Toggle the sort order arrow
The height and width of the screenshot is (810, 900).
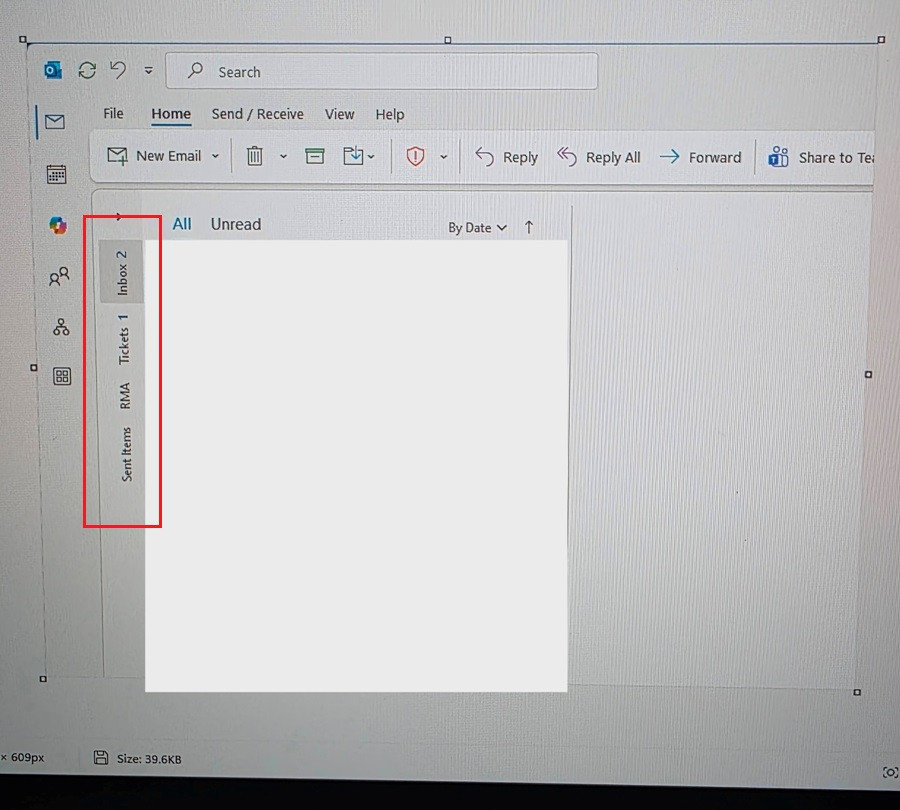529,227
